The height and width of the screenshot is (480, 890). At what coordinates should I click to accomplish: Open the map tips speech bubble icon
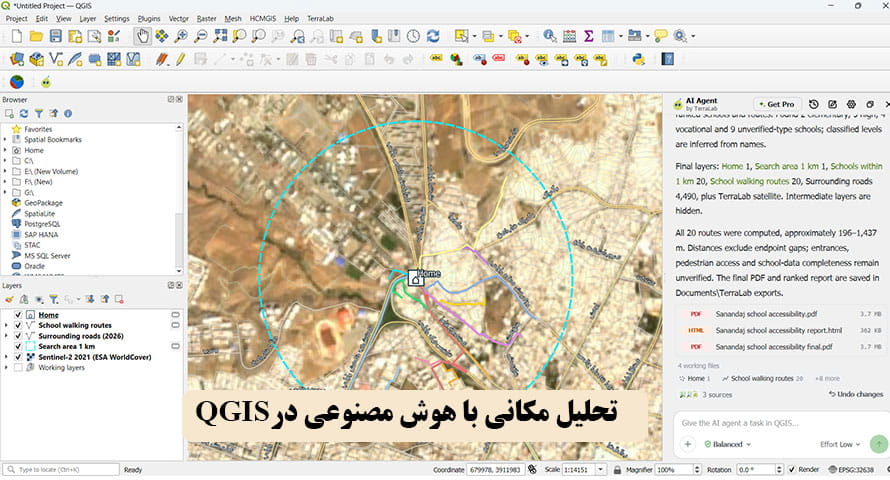pos(661,36)
